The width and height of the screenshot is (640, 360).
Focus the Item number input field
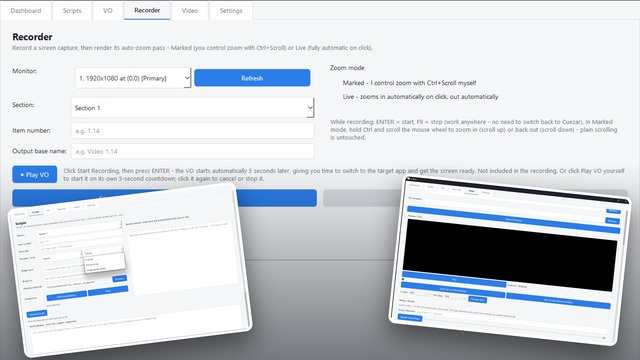193,131
